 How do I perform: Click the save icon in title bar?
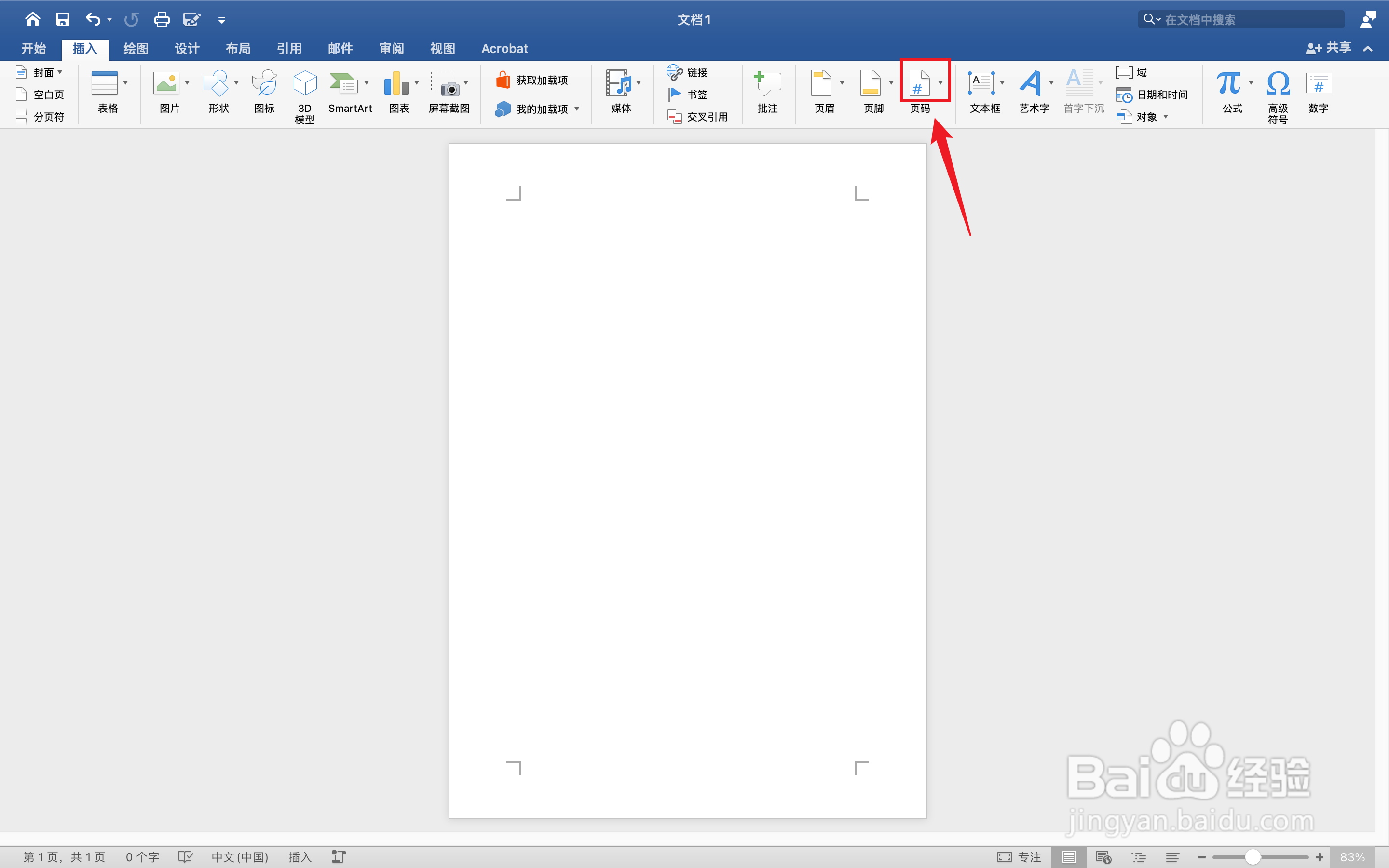(x=63, y=19)
